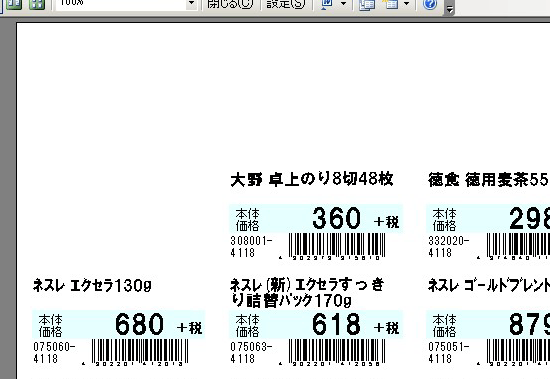Expand the new object dropdown arrow
The image size is (550, 379).
coord(407,4)
